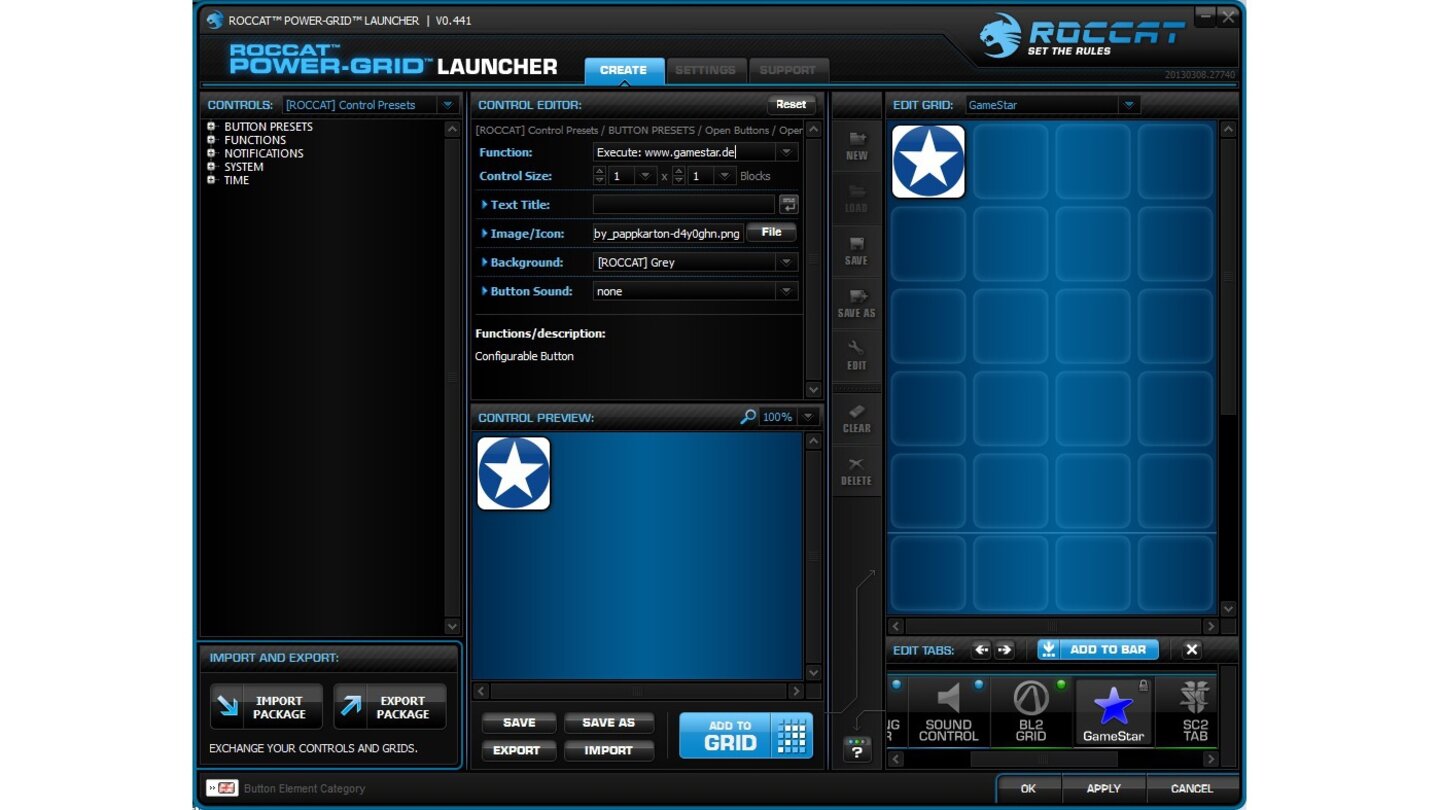Switch to the SUPPORT tab
Screen dimensions: 1440x810
(x=787, y=70)
